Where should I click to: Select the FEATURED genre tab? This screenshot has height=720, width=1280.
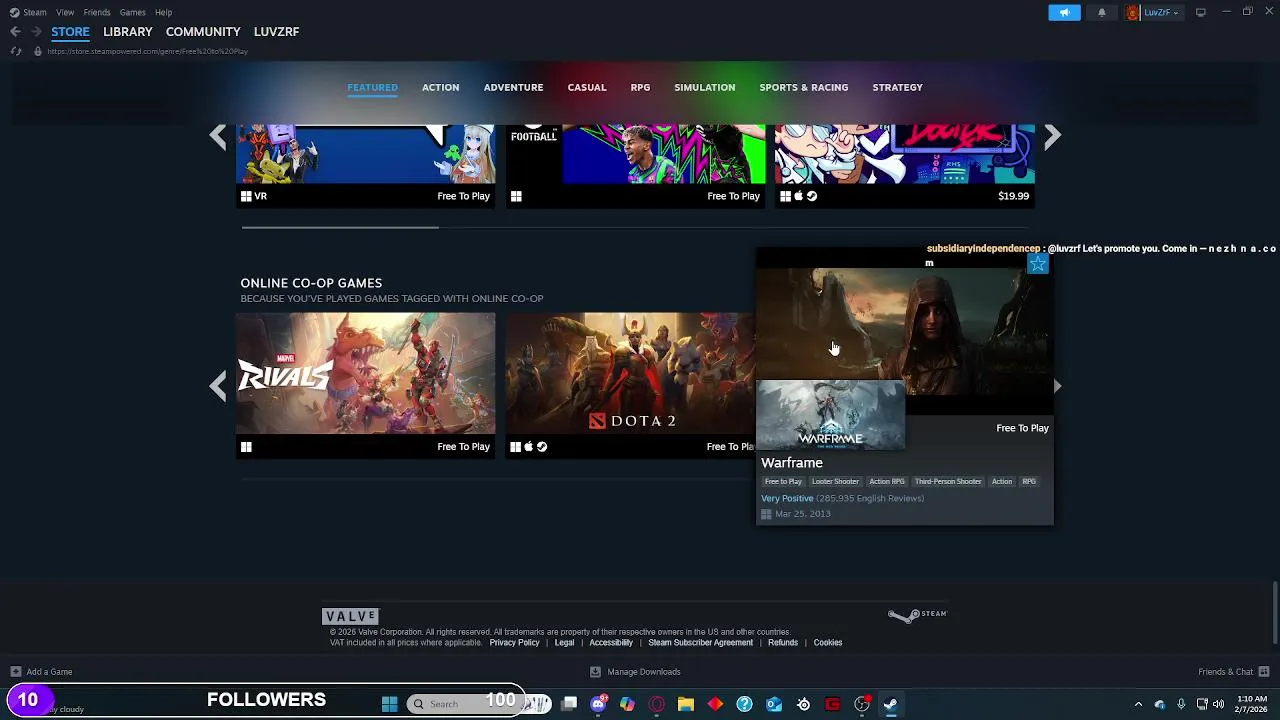click(372, 87)
